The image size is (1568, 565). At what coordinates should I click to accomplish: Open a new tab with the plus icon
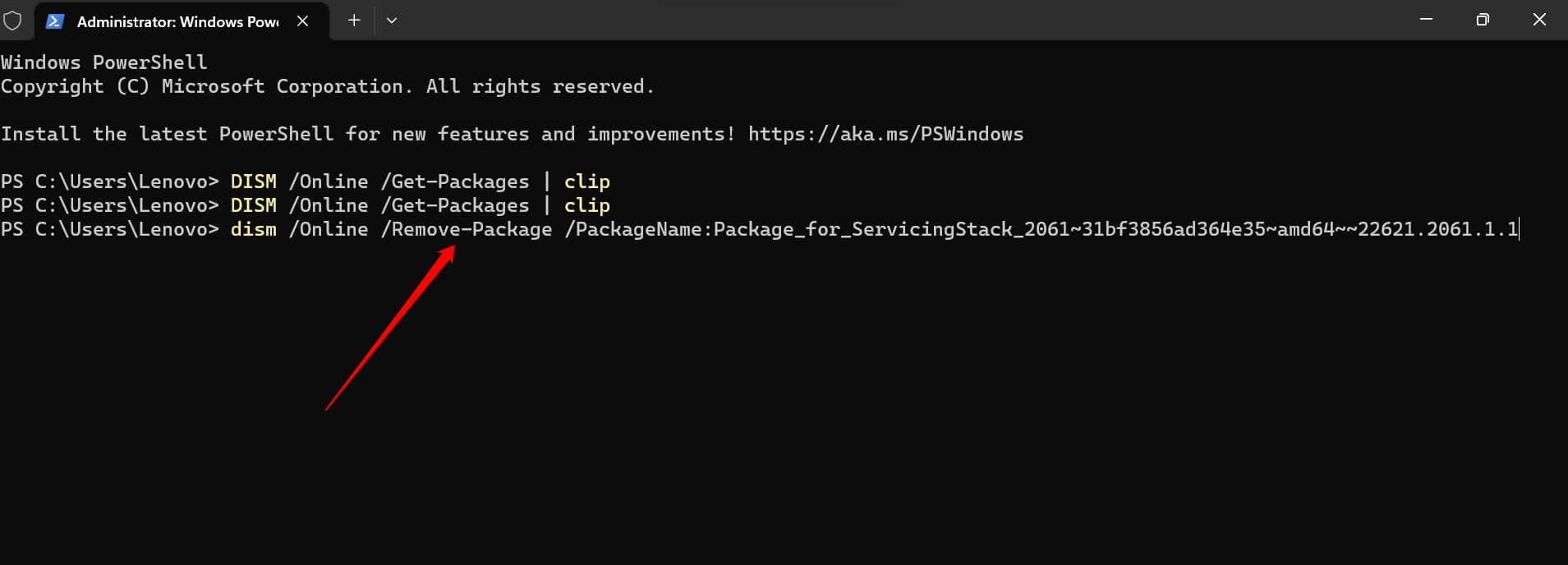click(x=353, y=20)
